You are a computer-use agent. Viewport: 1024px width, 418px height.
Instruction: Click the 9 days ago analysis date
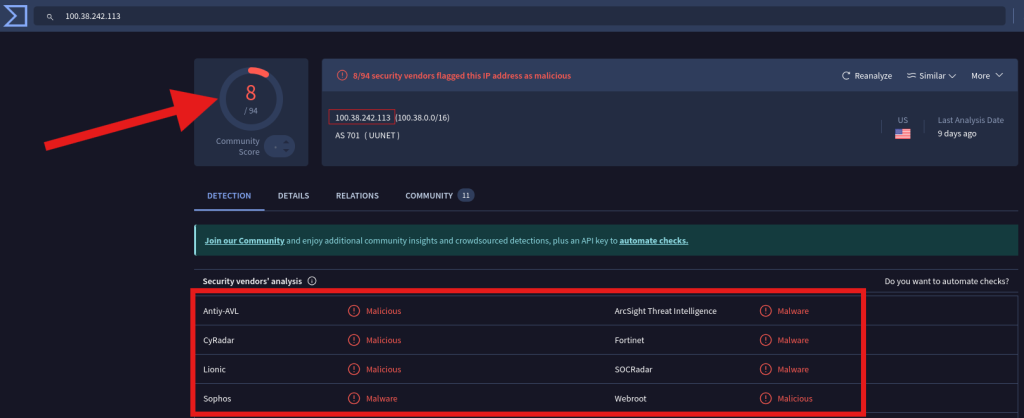click(x=957, y=134)
